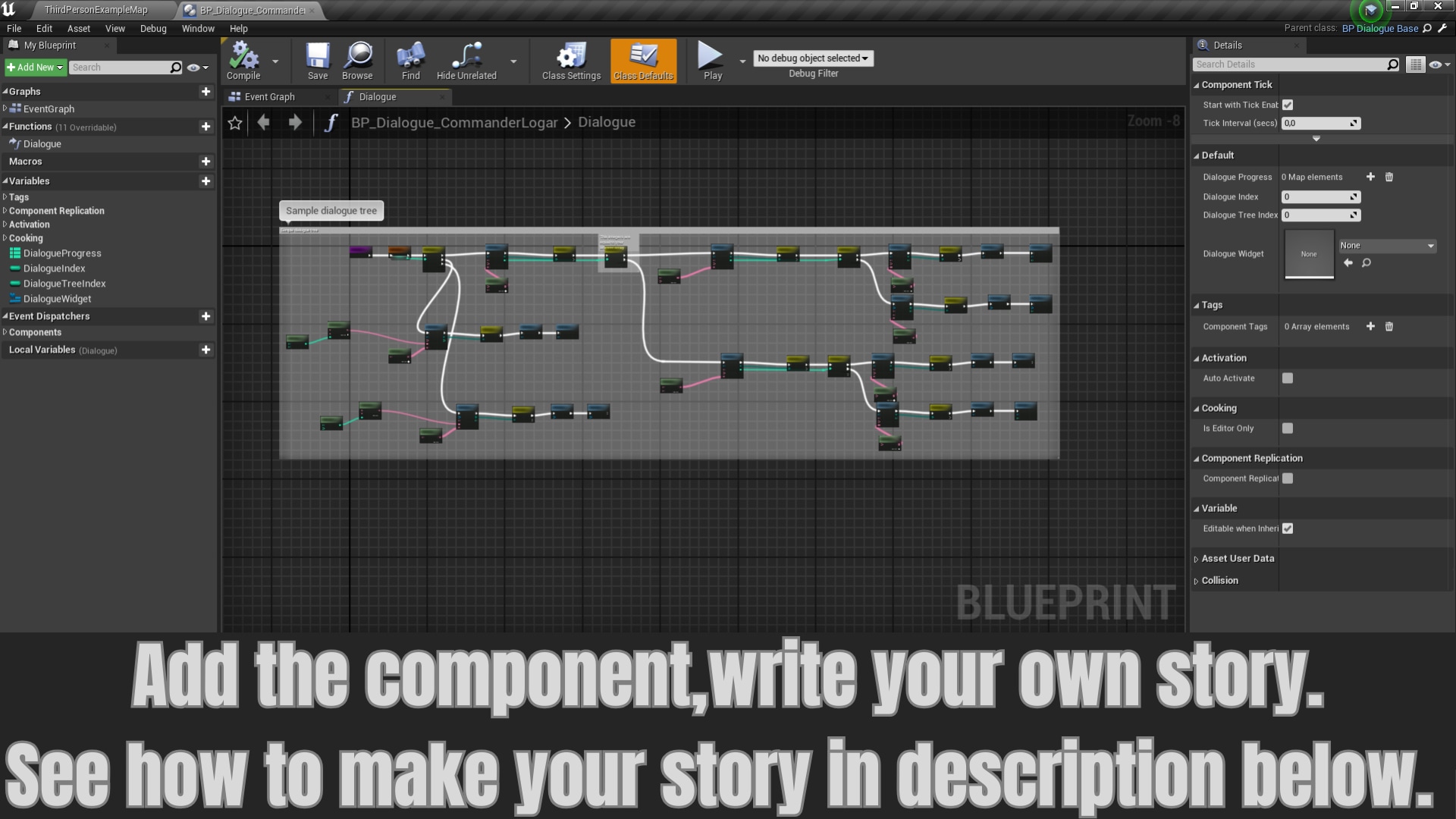Open the debug object selector dropdown

pyautogui.click(x=813, y=58)
